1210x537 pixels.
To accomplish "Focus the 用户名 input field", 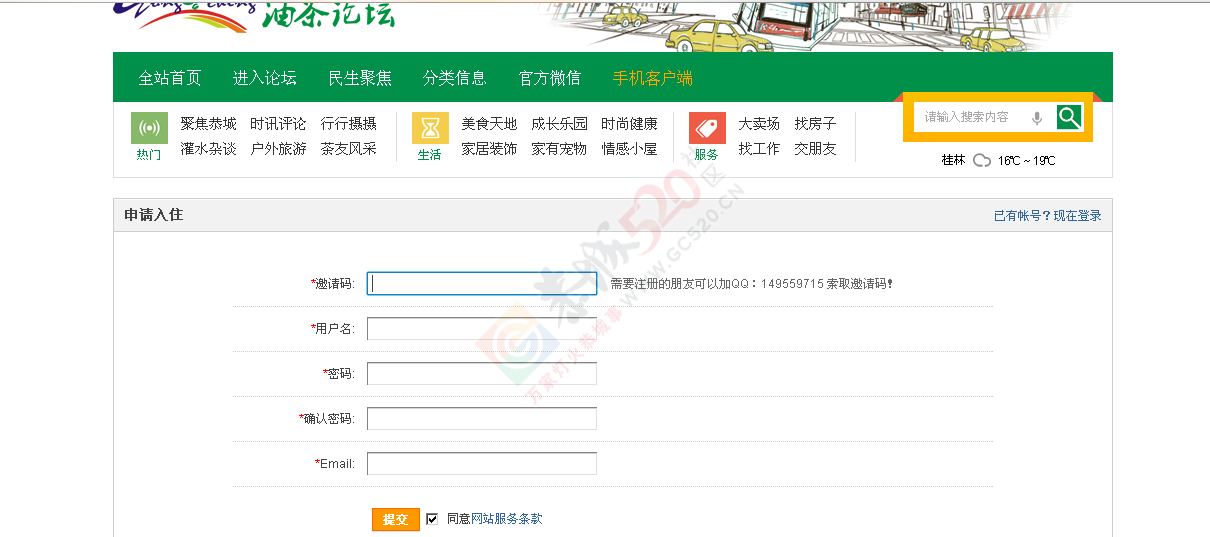I will click(482, 329).
